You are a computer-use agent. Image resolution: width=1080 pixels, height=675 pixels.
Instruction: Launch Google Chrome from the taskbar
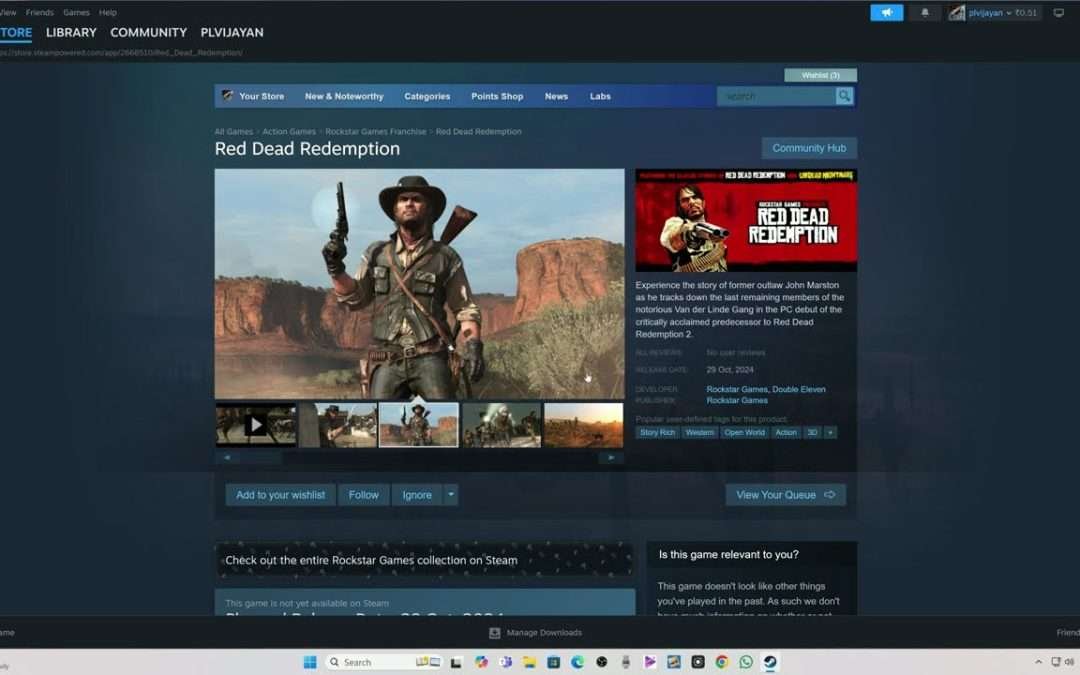[x=723, y=662]
